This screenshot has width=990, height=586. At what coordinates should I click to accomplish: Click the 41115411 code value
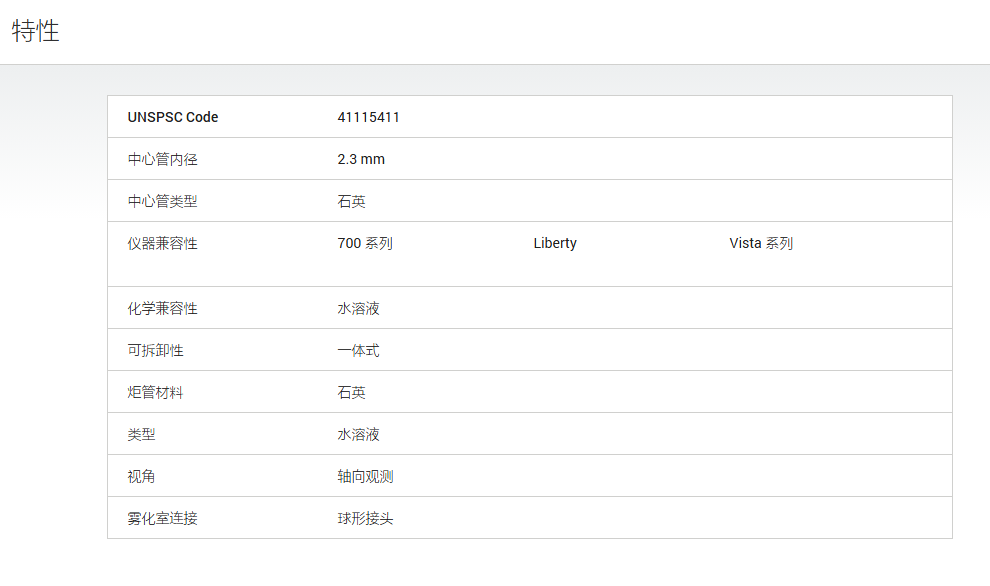click(x=368, y=117)
